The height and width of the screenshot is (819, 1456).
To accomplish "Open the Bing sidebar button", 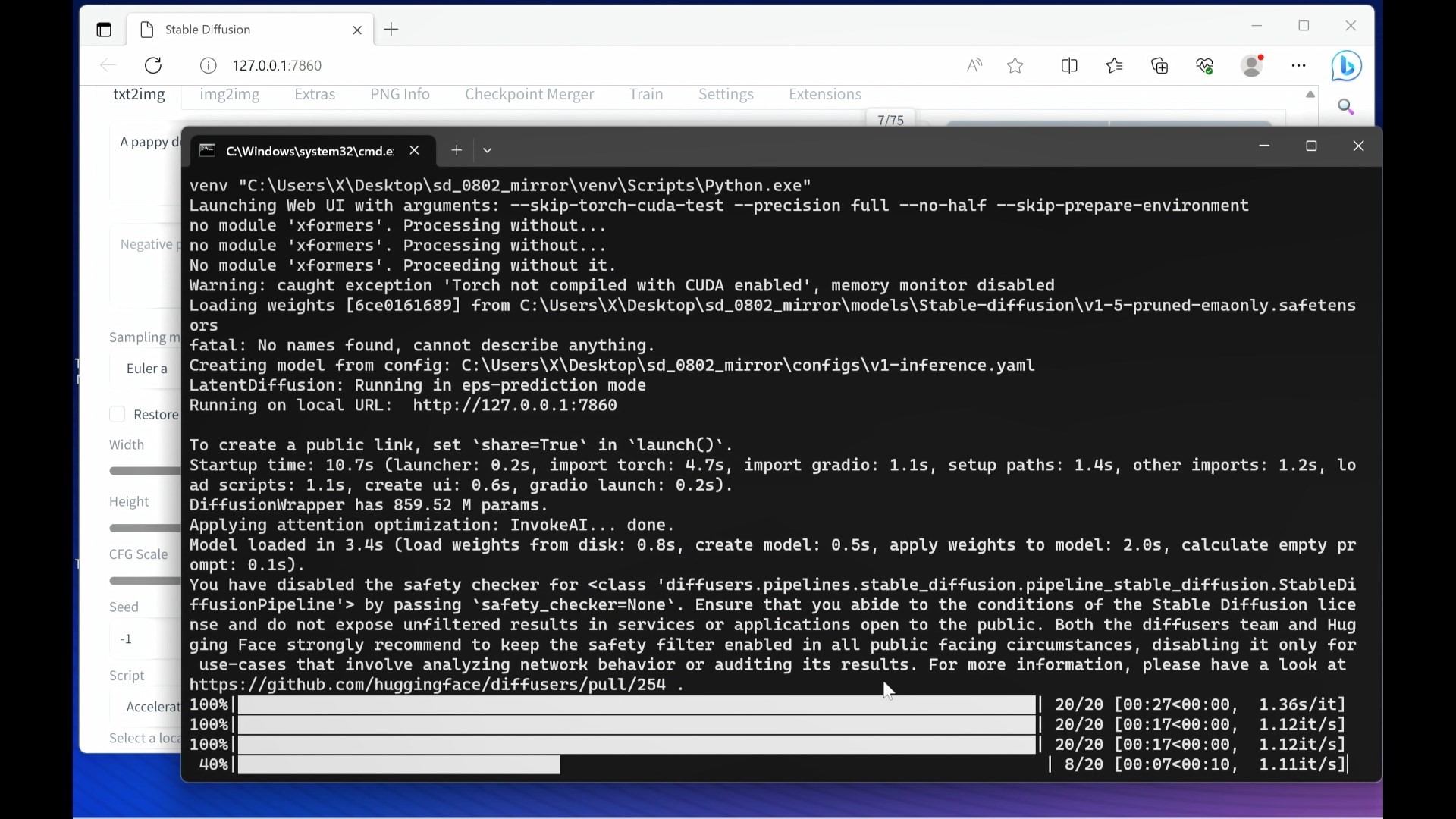I will click(1347, 66).
